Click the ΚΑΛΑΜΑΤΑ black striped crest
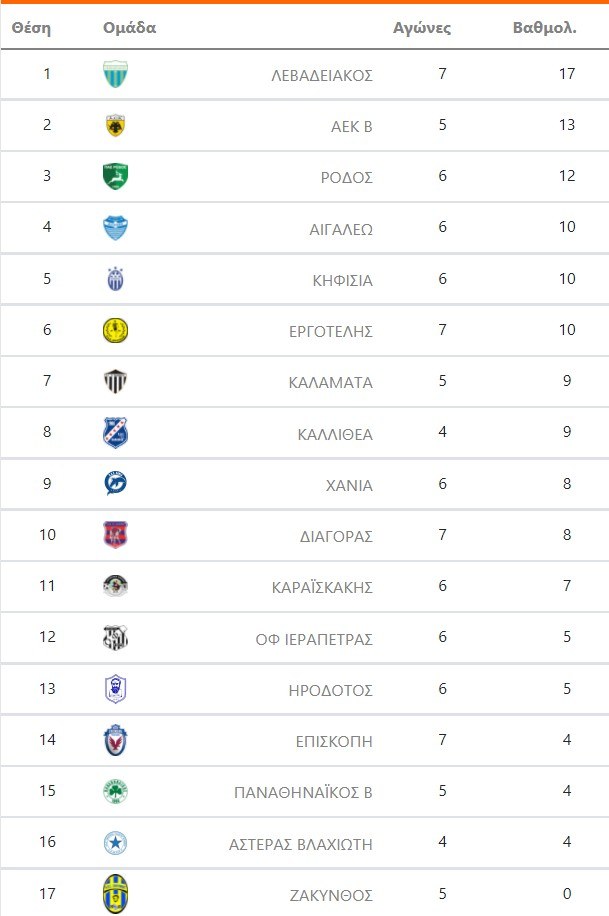This screenshot has width=609, height=916. (115, 382)
